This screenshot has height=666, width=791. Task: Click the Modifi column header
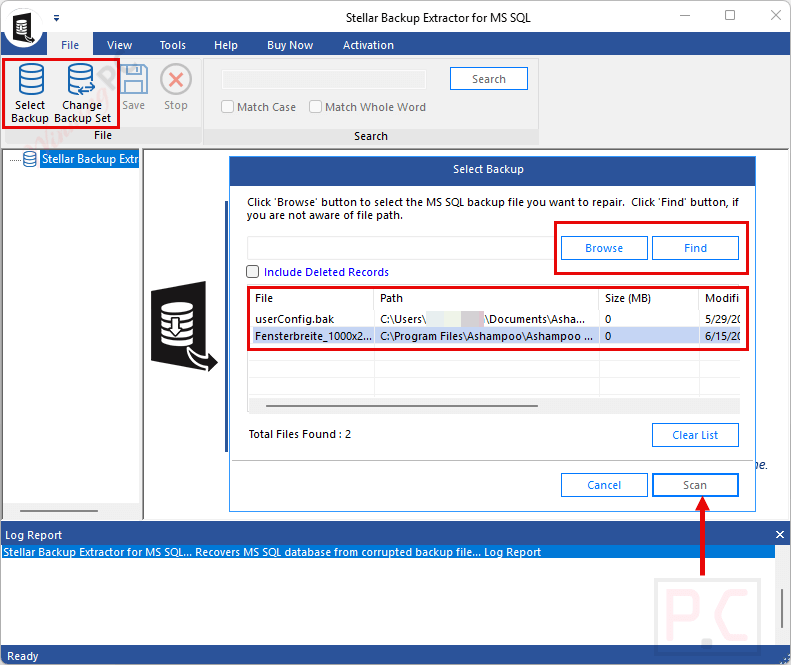(720, 299)
